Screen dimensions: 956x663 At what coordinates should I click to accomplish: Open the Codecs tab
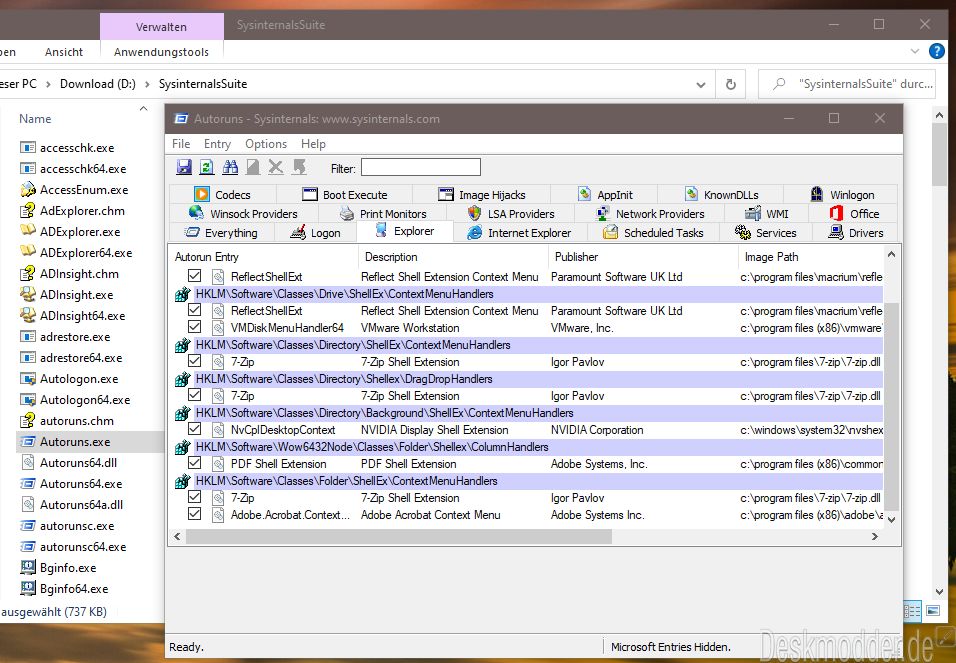223,195
